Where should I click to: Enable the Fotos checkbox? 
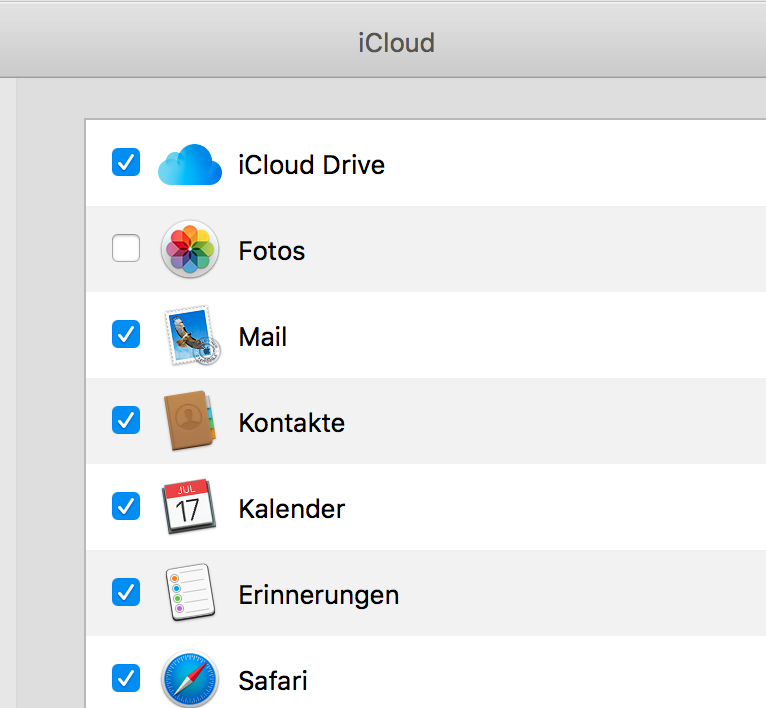[x=126, y=248]
